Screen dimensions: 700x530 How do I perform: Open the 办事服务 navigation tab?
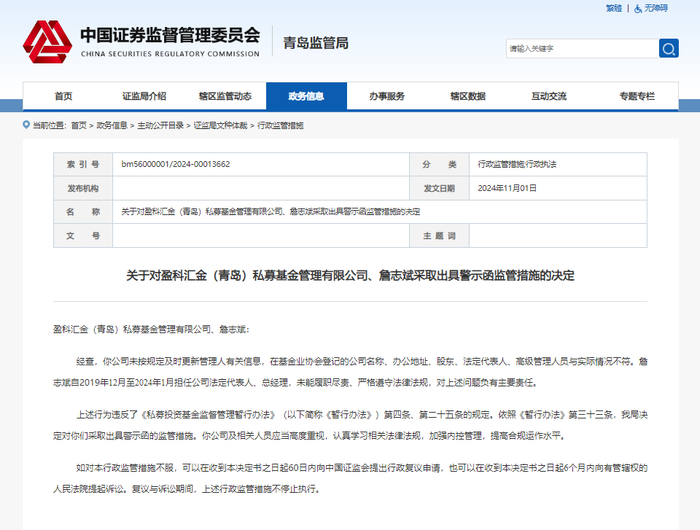tap(387, 96)
